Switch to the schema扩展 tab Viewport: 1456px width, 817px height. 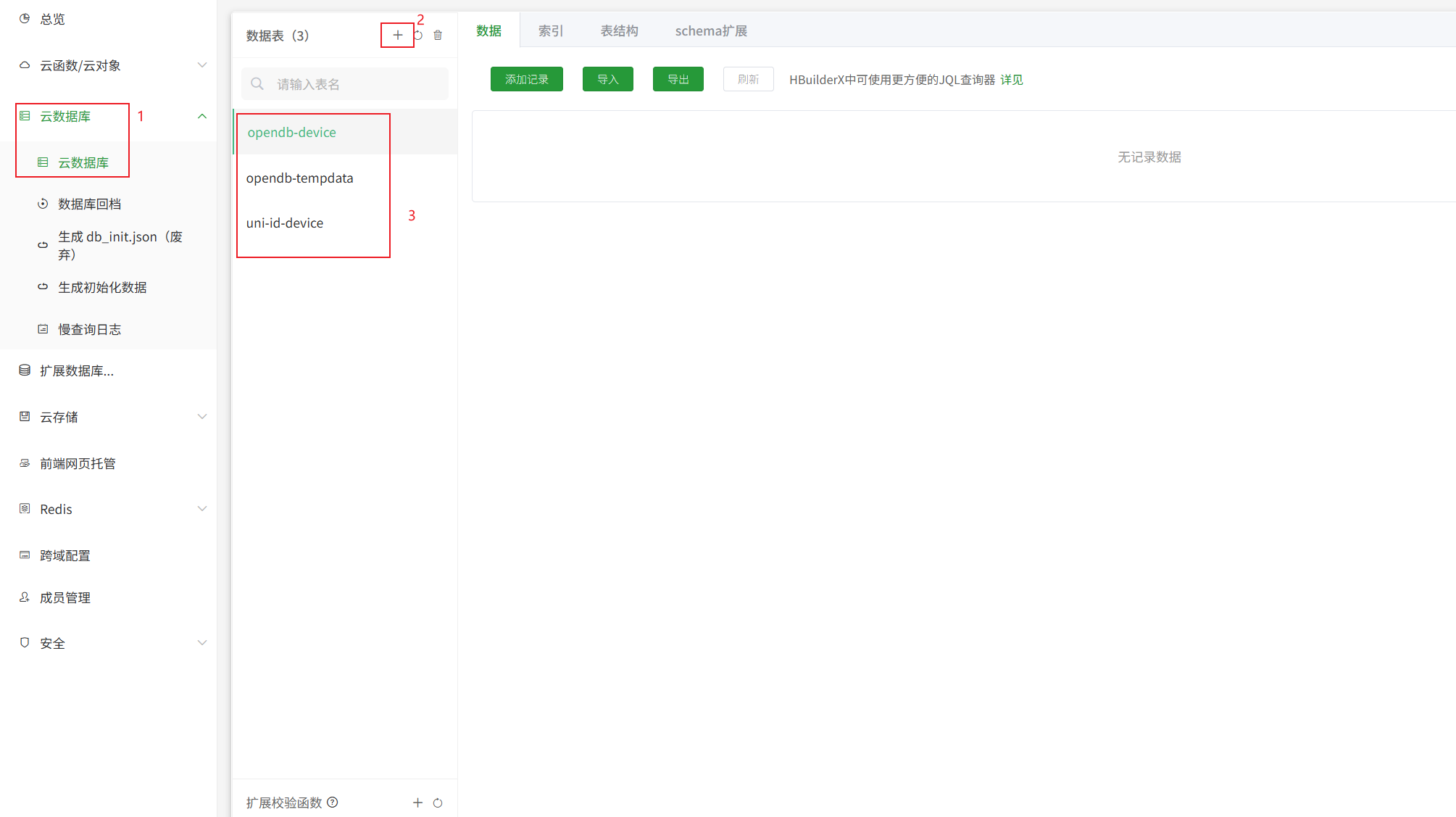[x=711, y=30]
